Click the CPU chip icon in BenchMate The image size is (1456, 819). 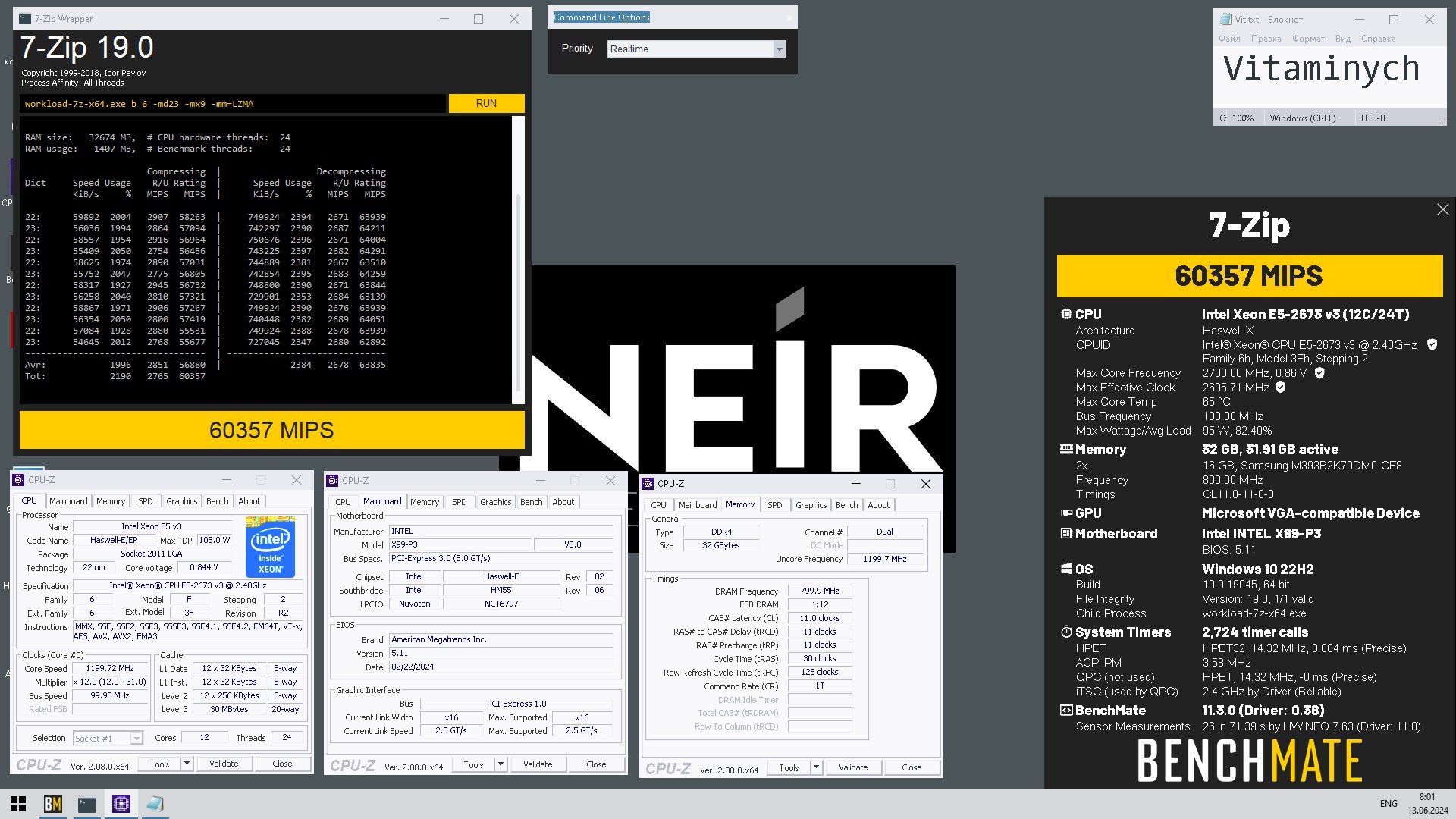coord(1066,314)
